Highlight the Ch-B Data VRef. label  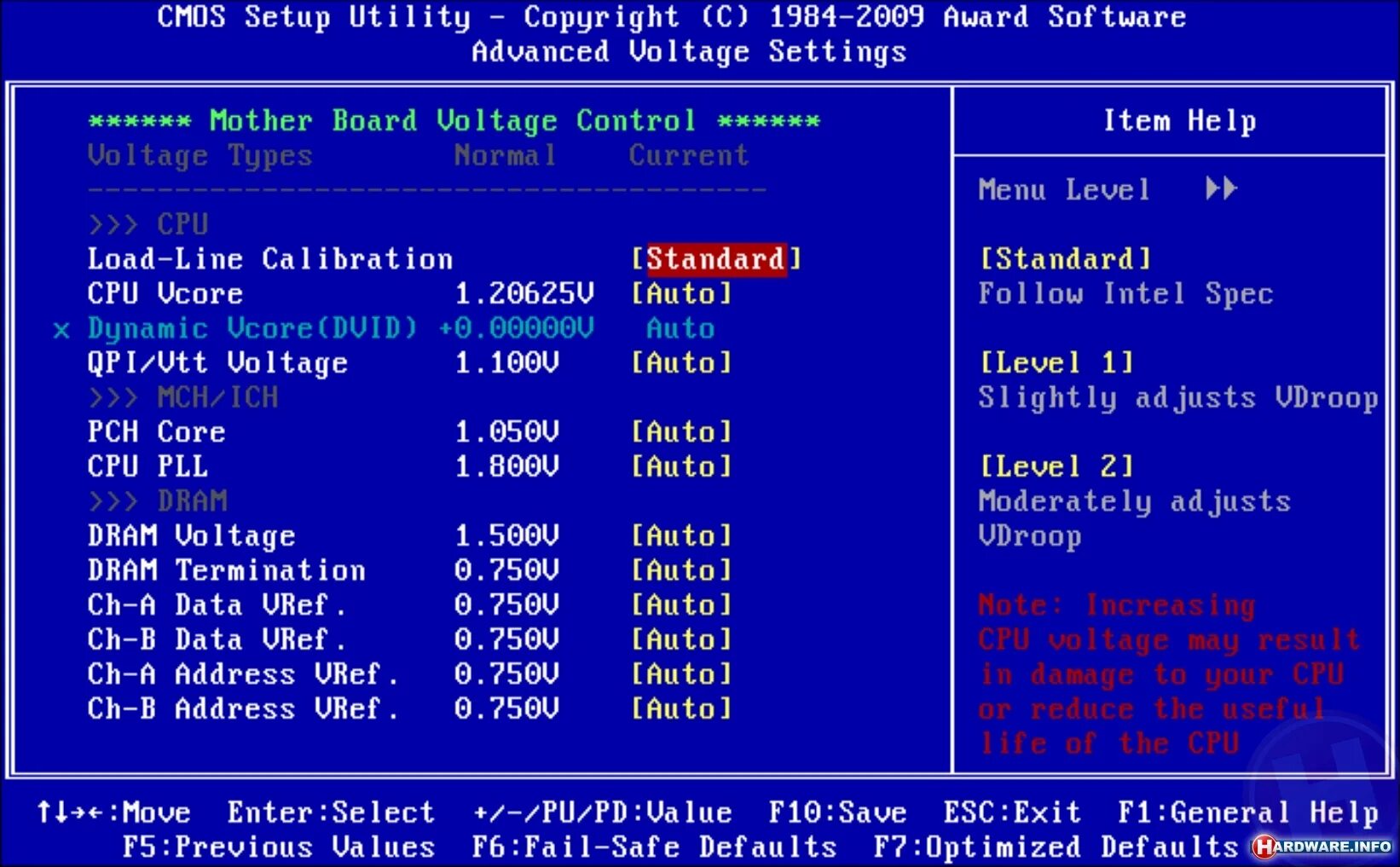click(217, 639)
